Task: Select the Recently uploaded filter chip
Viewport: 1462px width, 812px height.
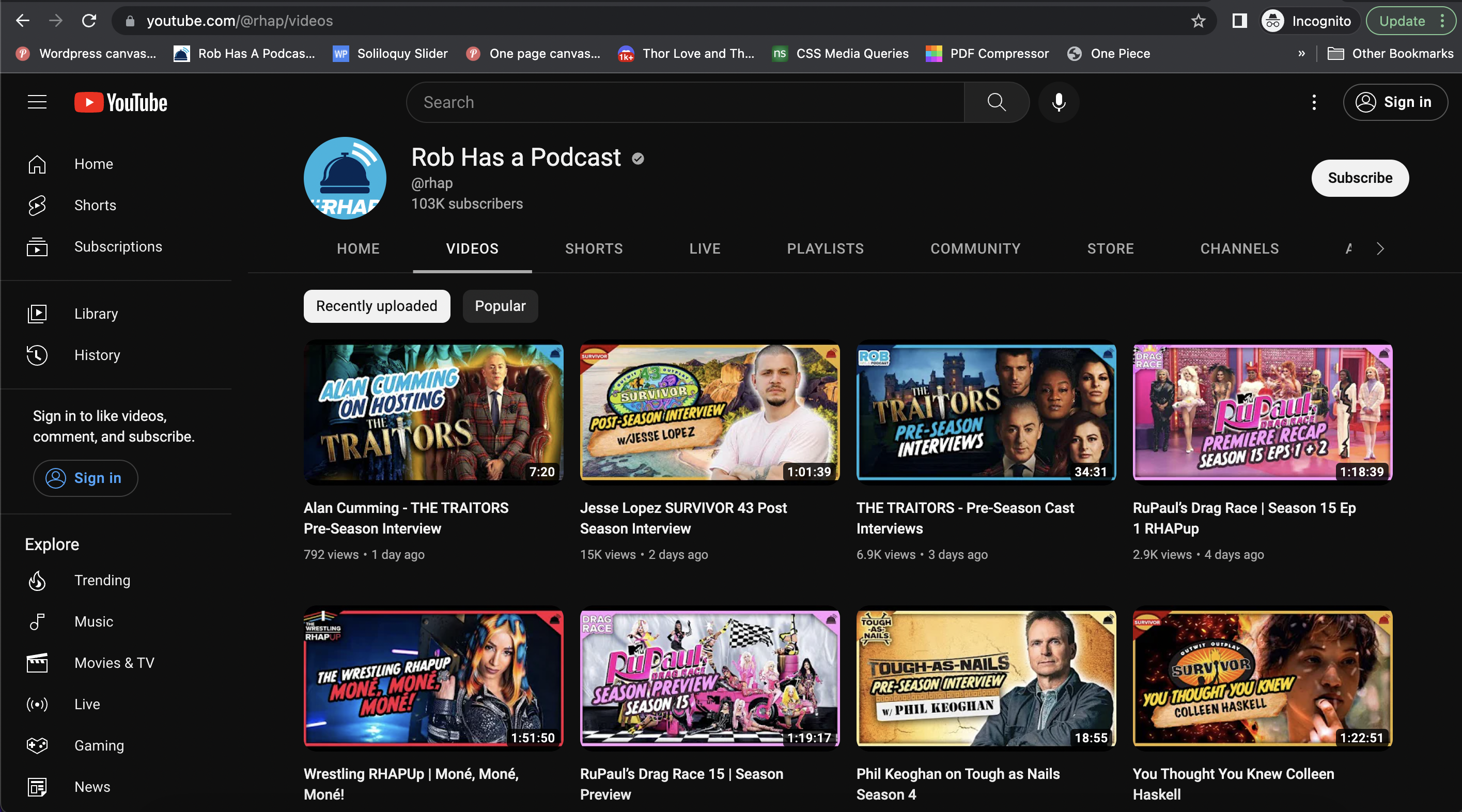Action: pos(377,306)
